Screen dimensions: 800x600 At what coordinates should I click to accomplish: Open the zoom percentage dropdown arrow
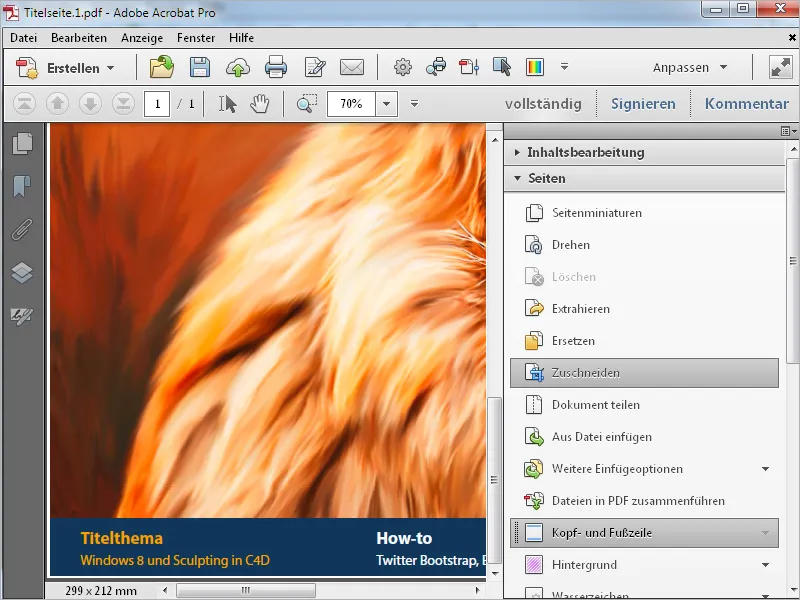[x=387, y=104]
